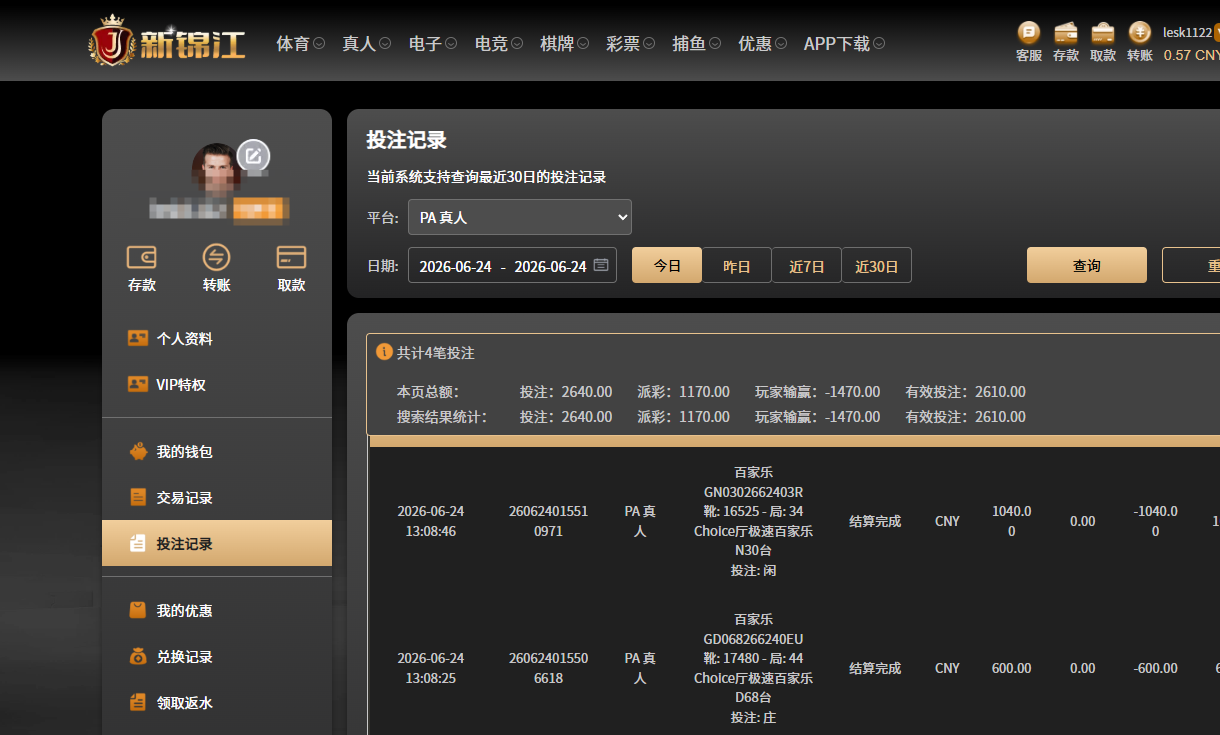Screen dimensions: 1220x735
Task: Select 投注记录 in sidebar
Action: pos(217,543)
